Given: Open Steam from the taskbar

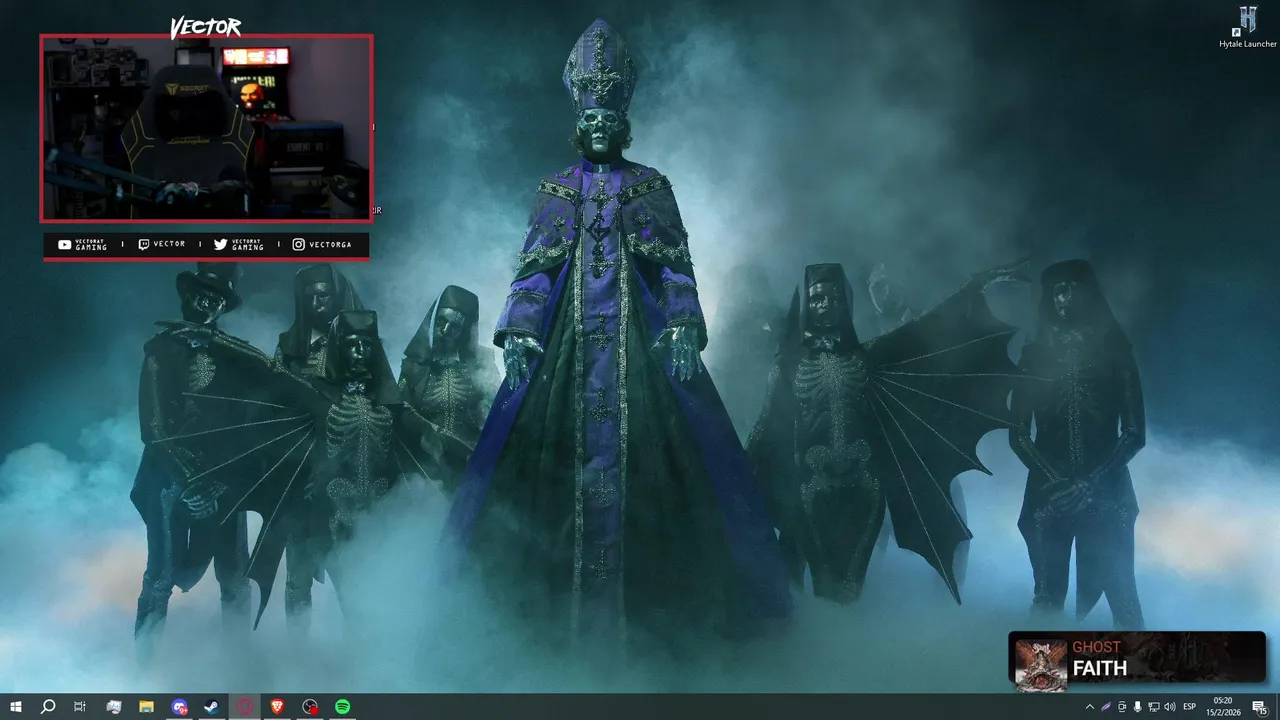Looking at the screenshot, I should (x=212, y=707).
